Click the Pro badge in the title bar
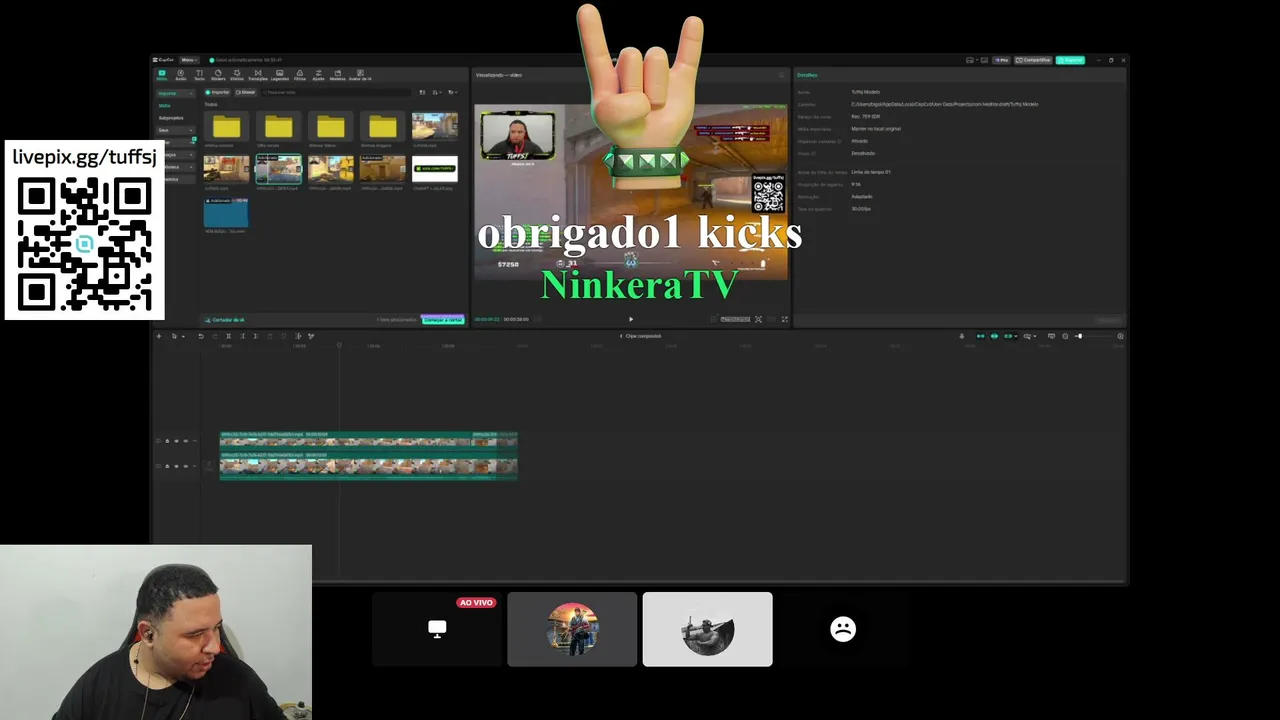Viewport: 1280px width, 720px height. [x=1001, y=60]
